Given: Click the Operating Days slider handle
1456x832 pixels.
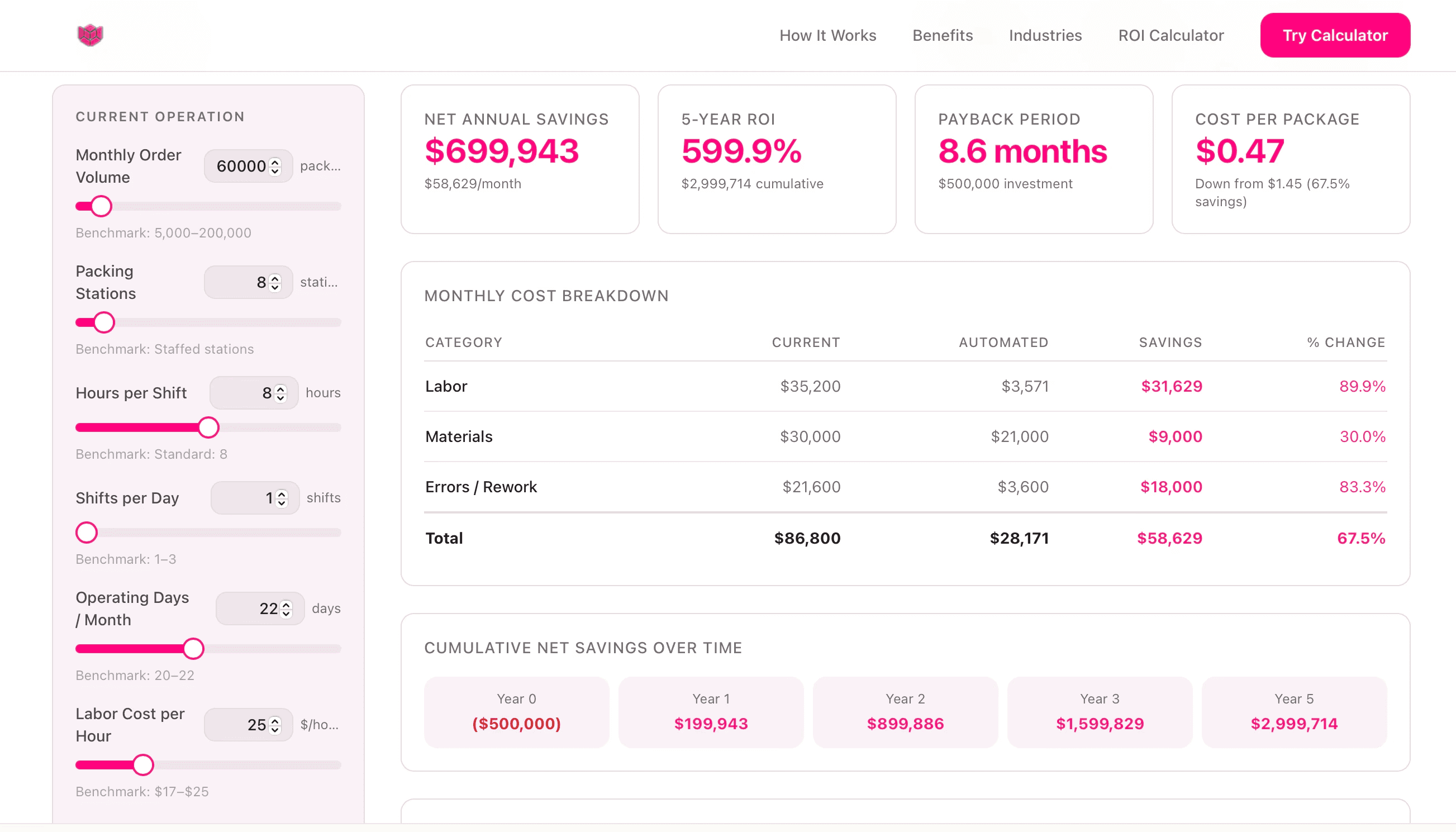Looking at the screenshot, I should click(x=193, y=649).
